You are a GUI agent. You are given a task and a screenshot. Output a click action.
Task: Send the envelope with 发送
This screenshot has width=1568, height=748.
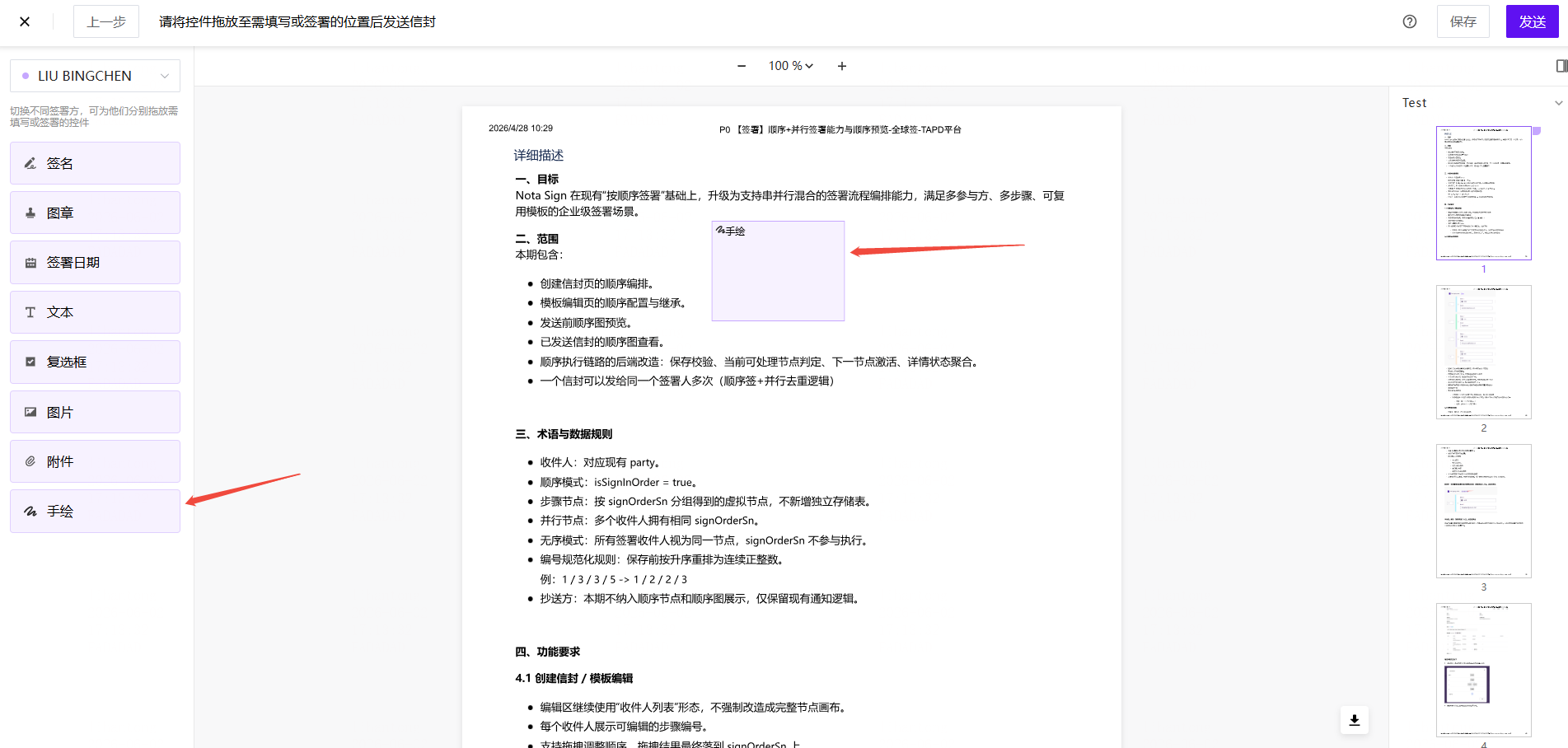click(1533, 21)
